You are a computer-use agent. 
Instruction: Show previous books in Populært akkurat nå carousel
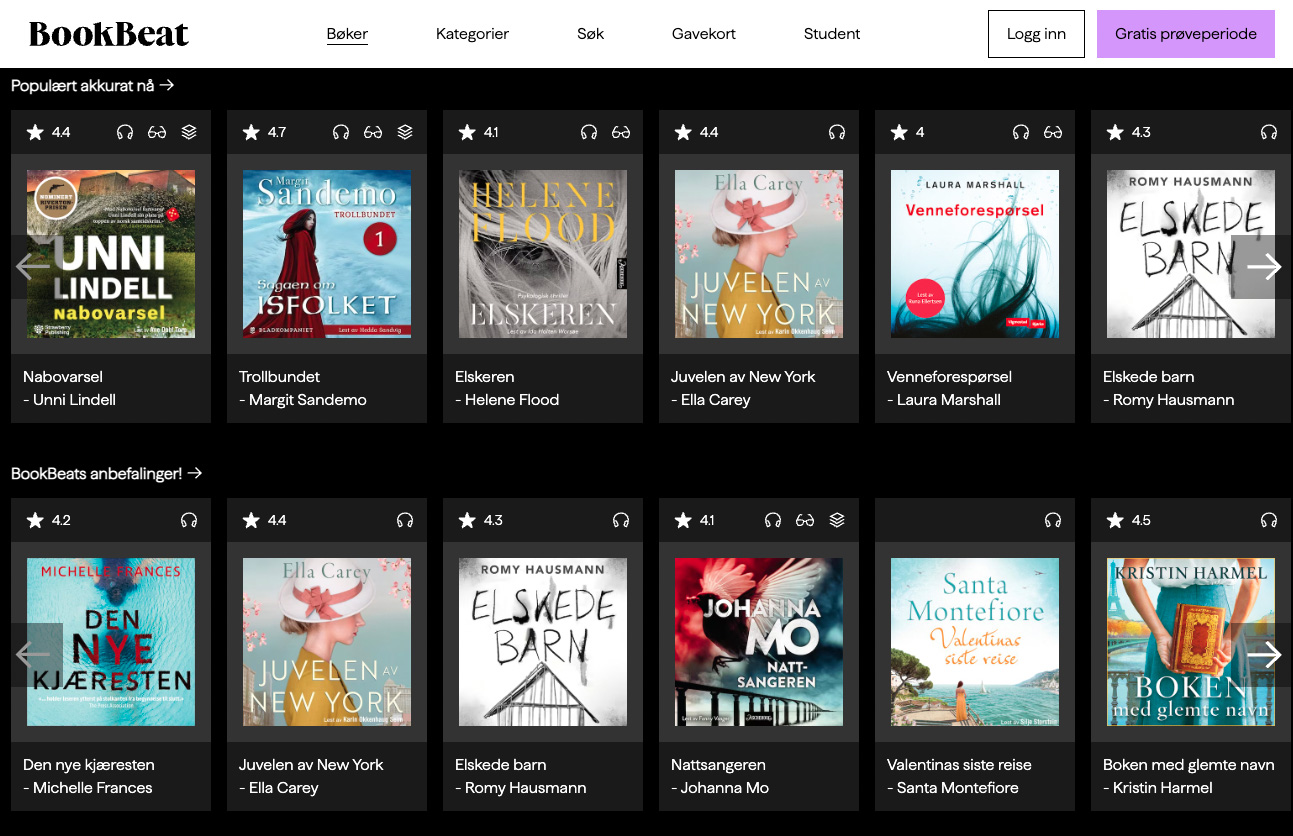[31, 266]
